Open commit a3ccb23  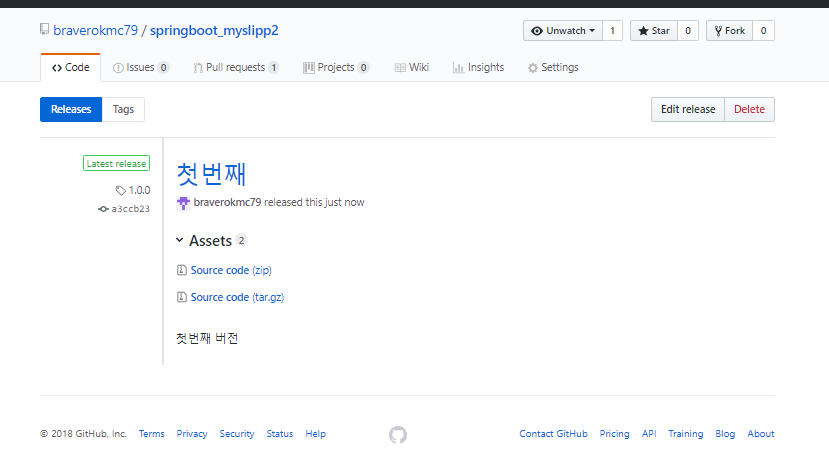pos(131,209)
